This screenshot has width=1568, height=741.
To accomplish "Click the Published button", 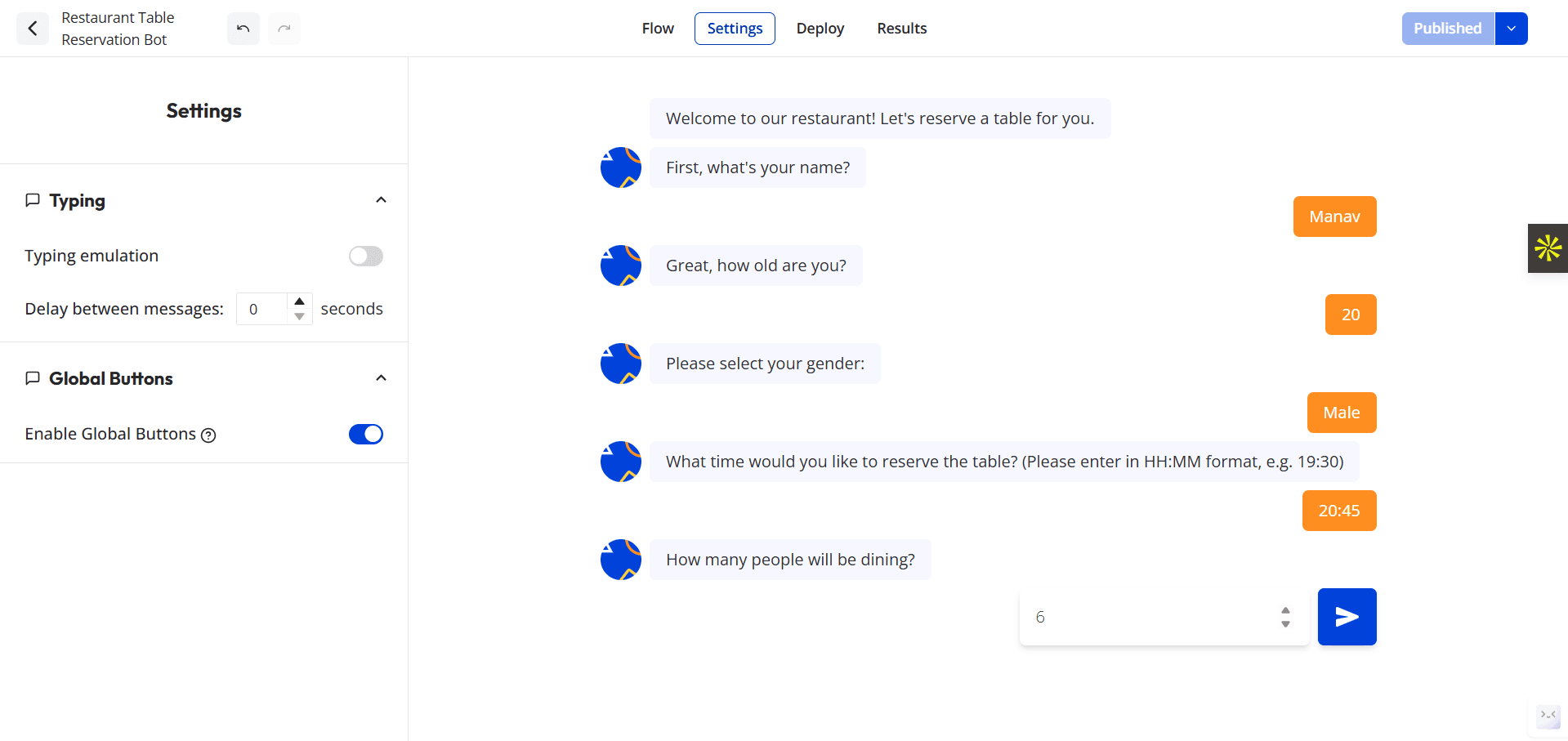I will 1447,29.
